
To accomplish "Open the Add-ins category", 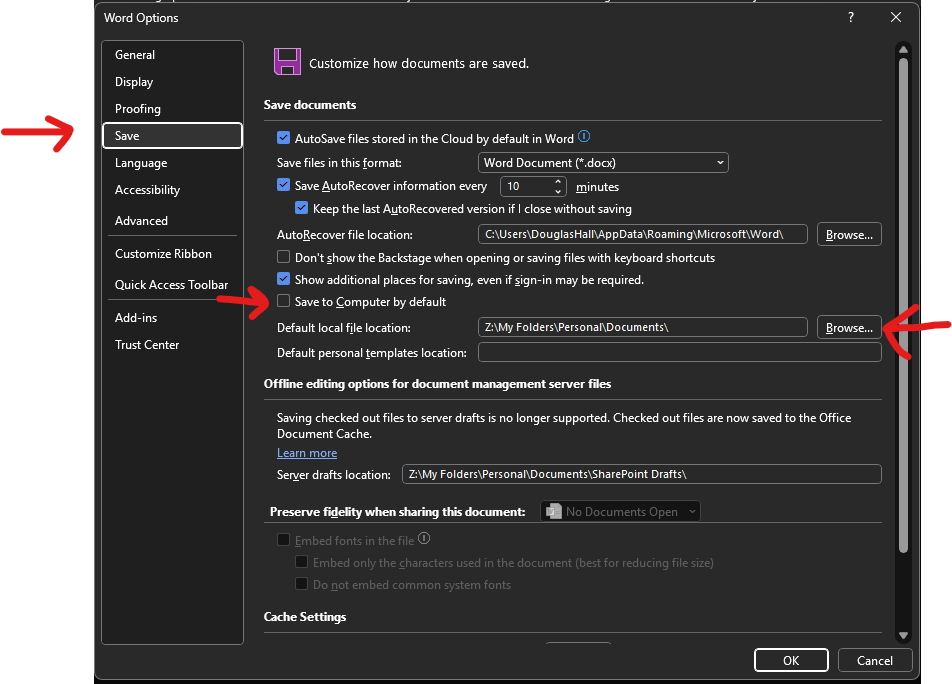I will click(x=172, y=317).
